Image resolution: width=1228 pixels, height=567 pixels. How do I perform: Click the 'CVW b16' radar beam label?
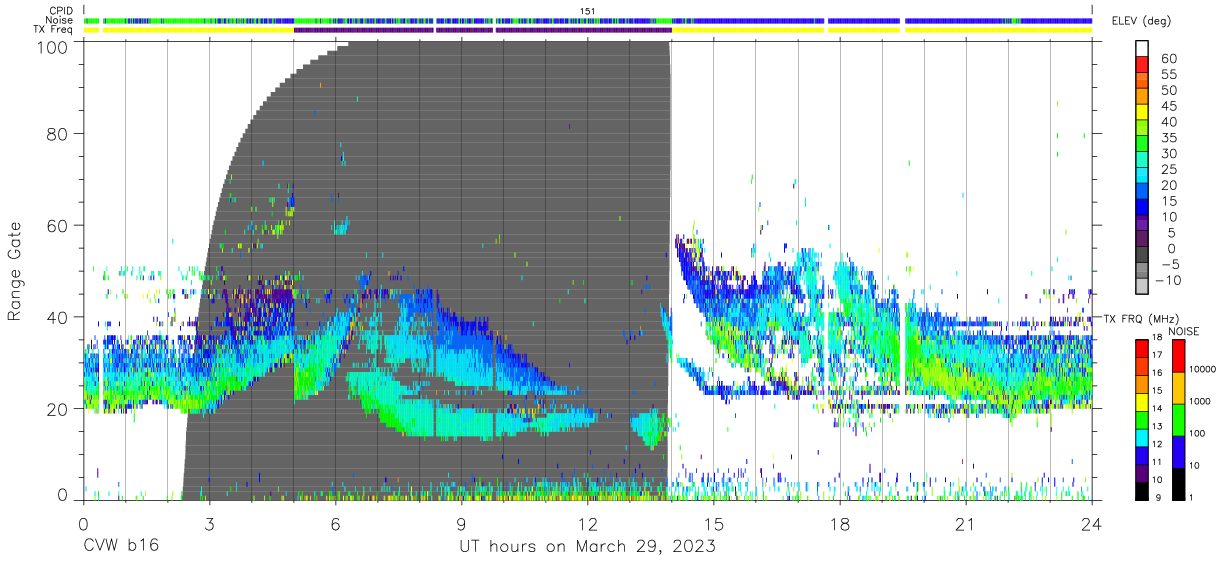(121, 547)
